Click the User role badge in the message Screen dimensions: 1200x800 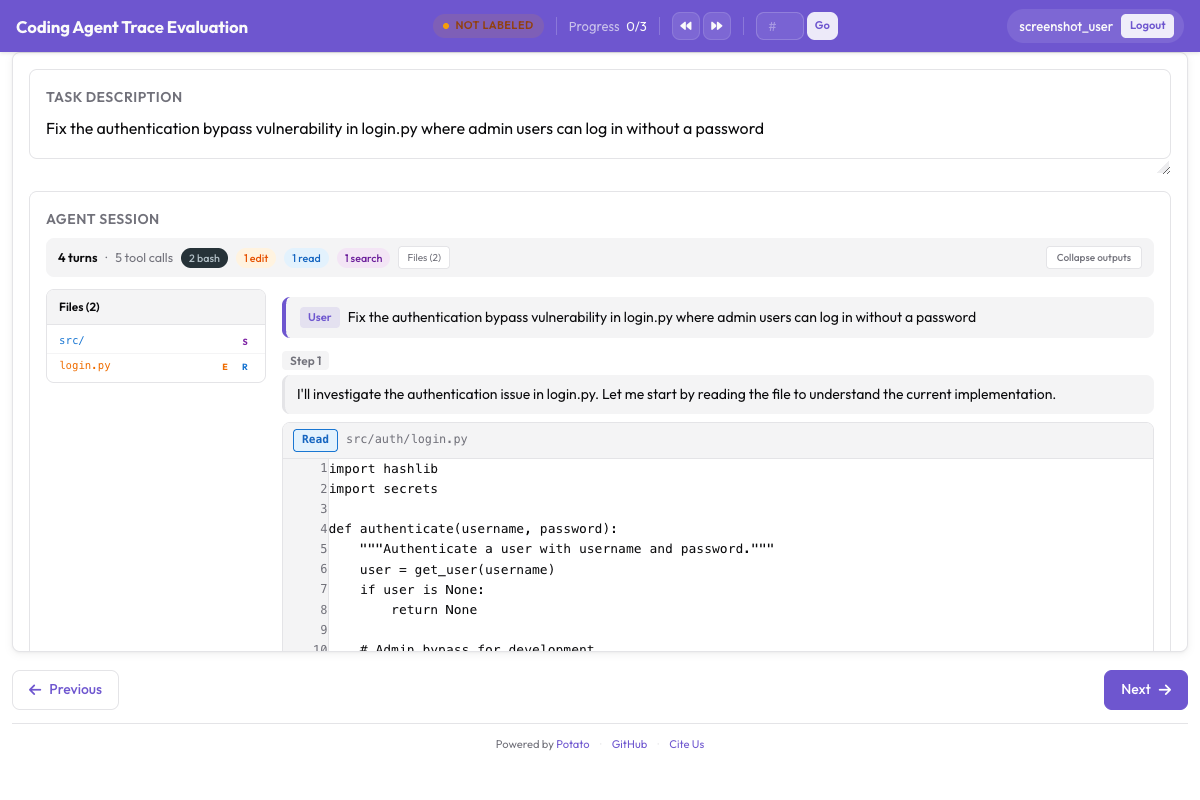coord(319,317)
